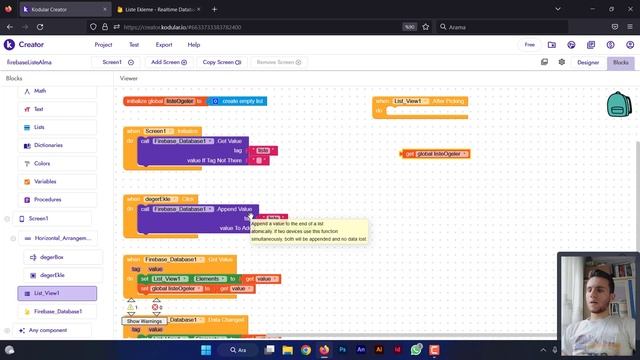Open the Variables blocks category
This screenshot has width=640, height=360.
57,182
